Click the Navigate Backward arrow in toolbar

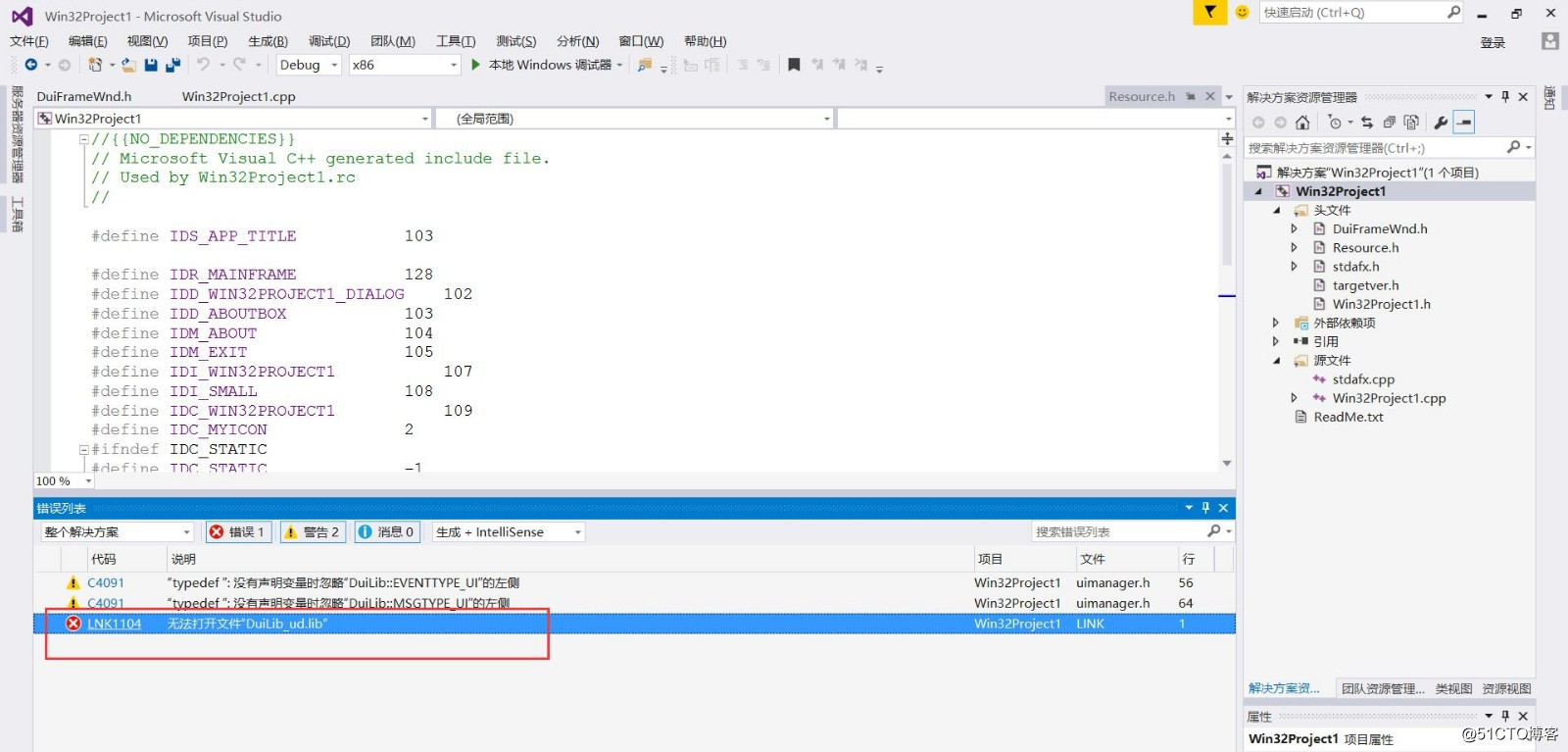coord(31,65)
